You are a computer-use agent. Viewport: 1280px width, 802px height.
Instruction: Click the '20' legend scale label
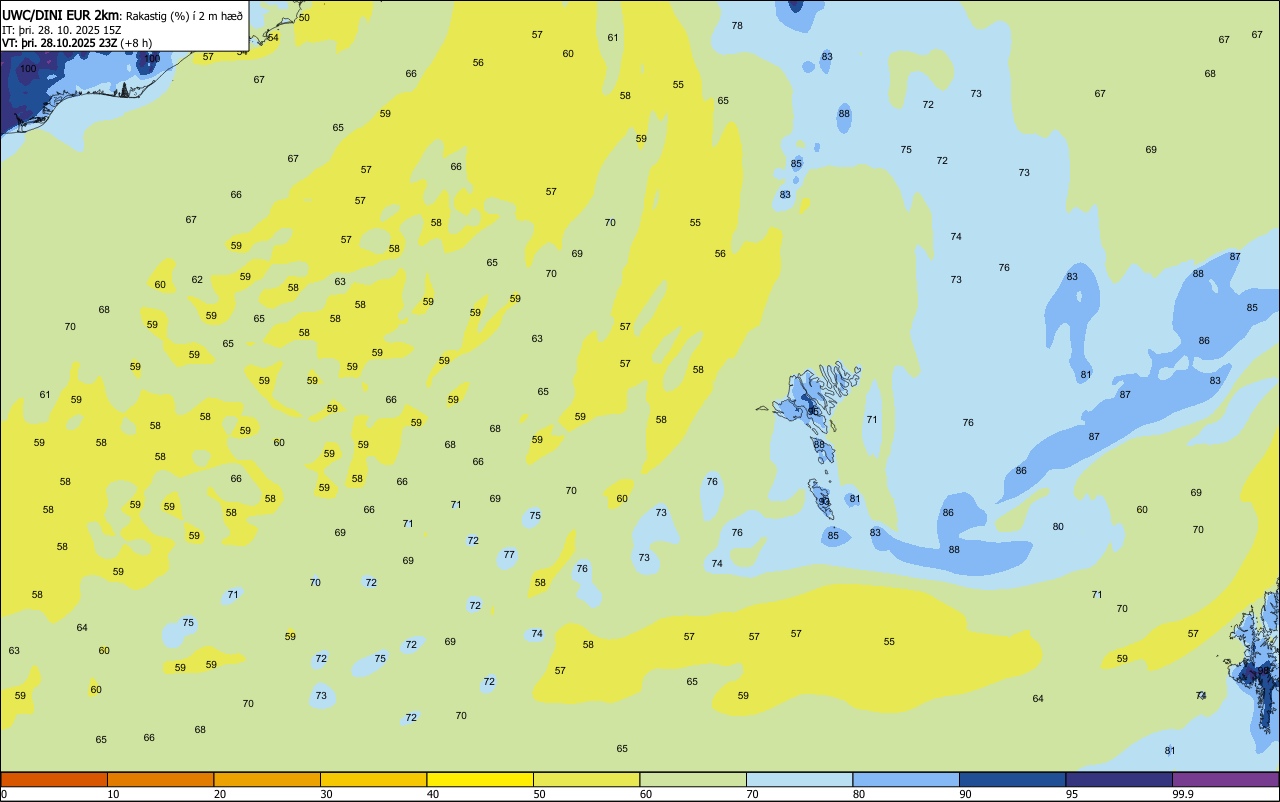coord(219,794)
